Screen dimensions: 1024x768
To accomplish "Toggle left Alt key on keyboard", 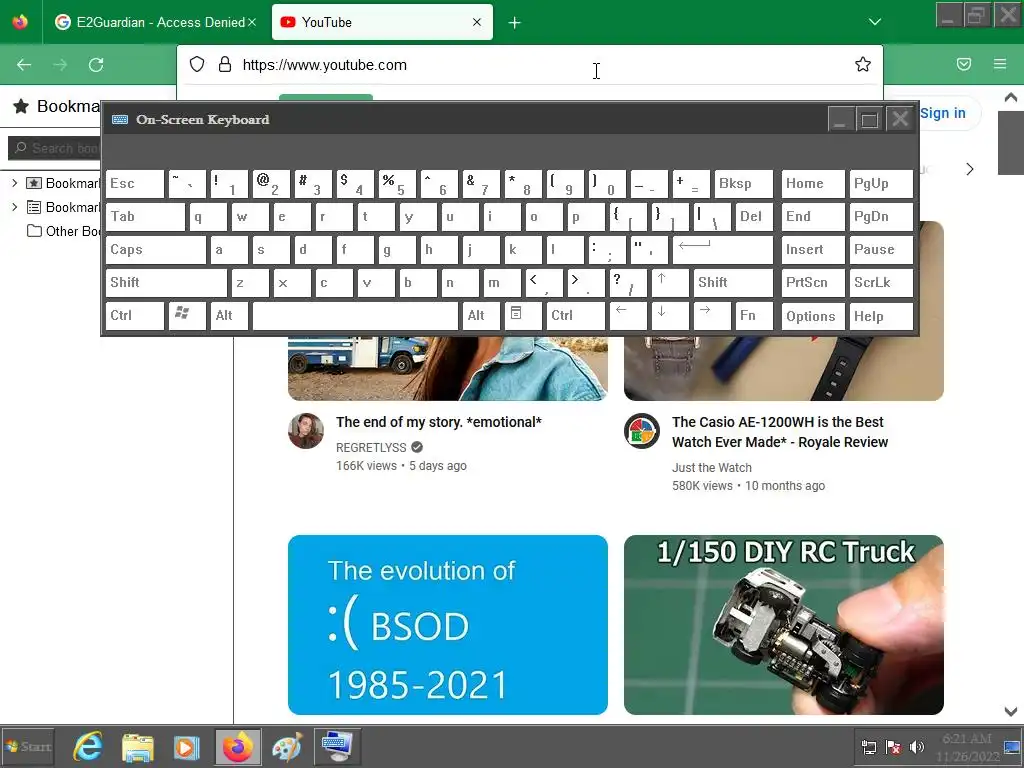I will 229,316.
